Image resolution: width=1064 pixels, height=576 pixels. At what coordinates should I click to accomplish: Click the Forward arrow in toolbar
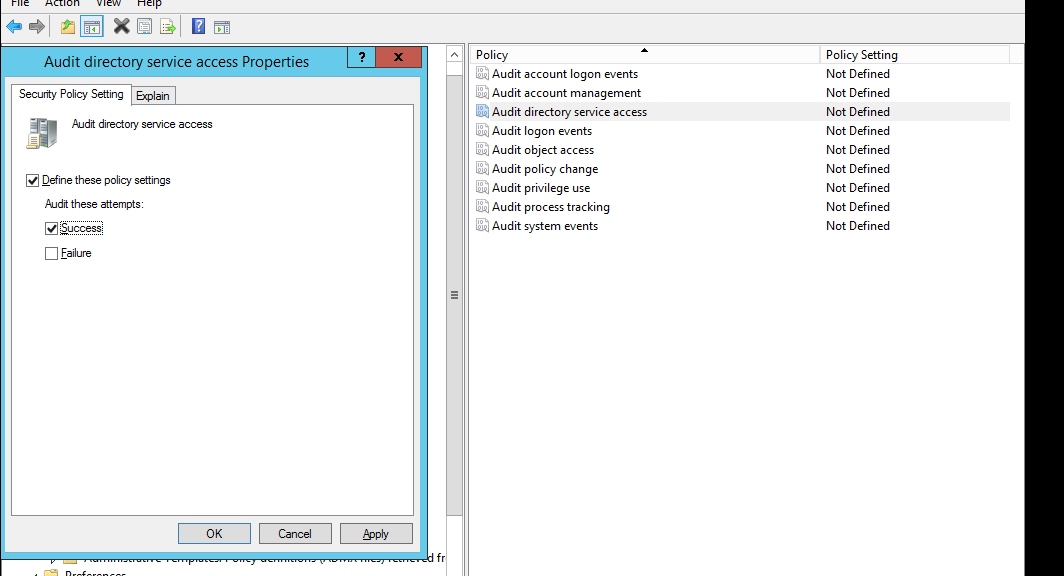click(x=37, y=27)
